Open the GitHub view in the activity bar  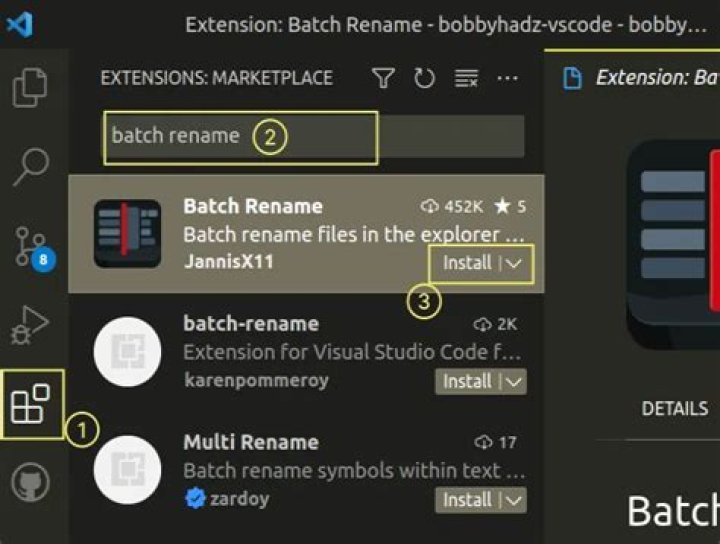point(30,482)
